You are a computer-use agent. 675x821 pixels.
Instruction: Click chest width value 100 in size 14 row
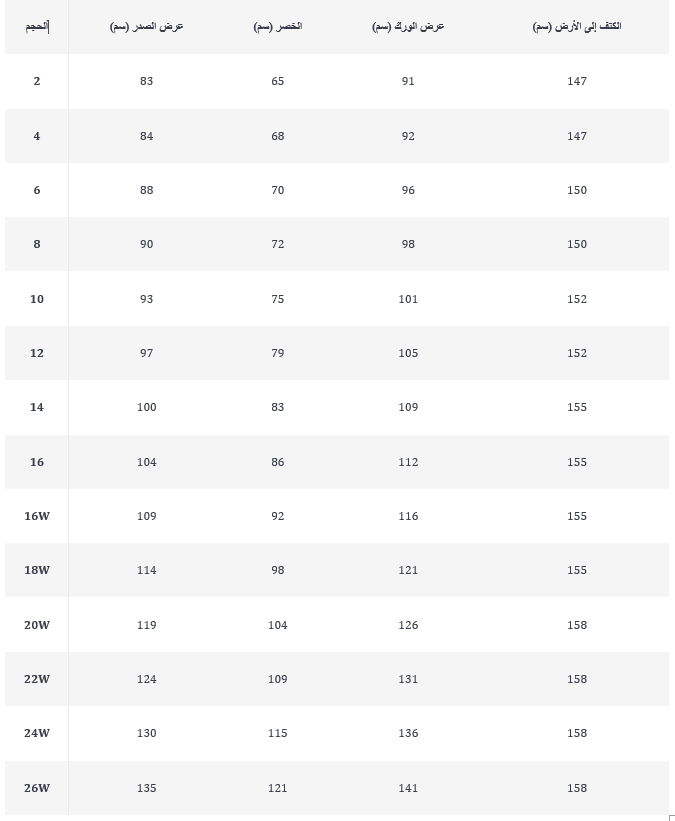[x=147, y=407]
